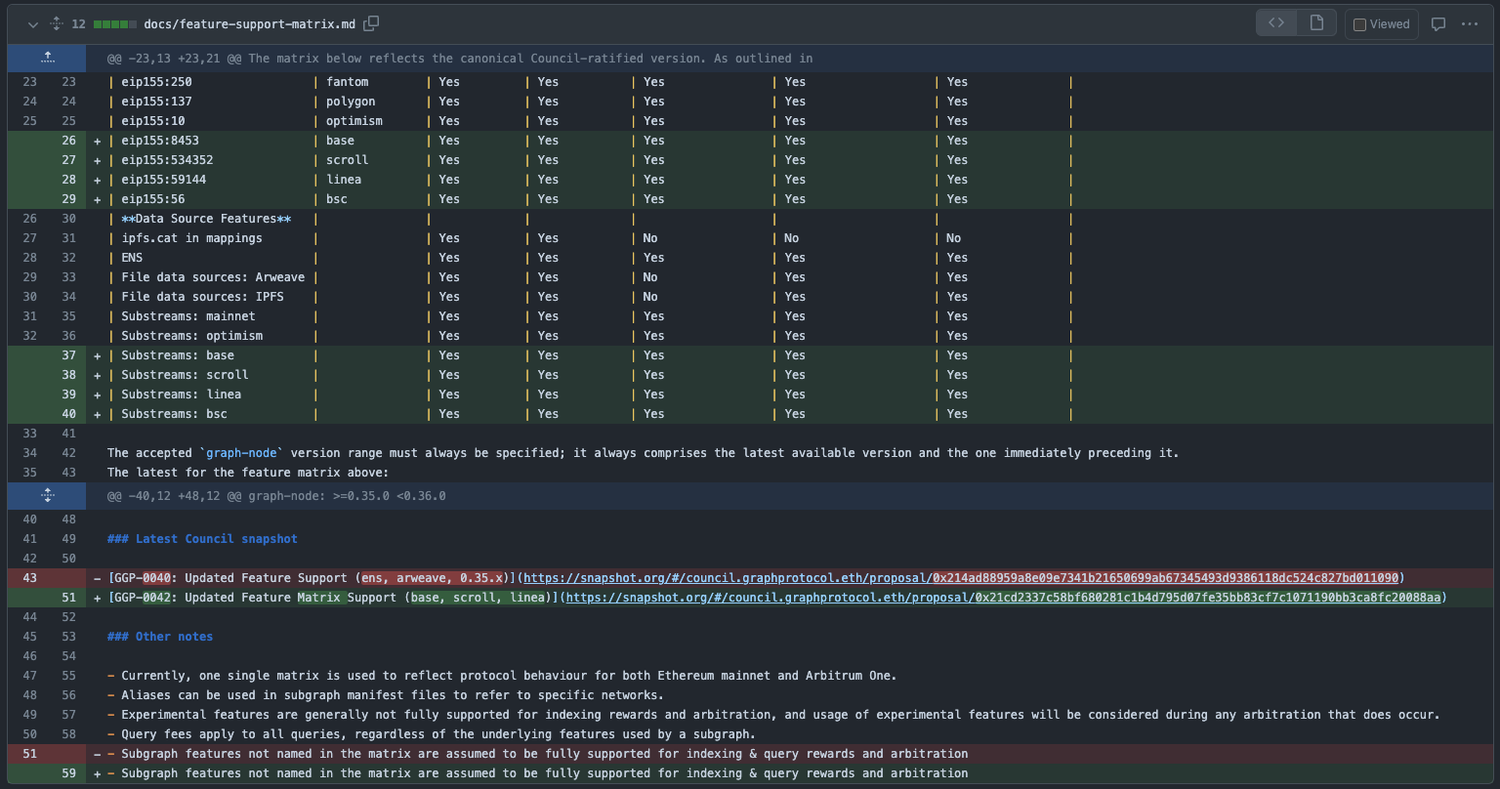Select new line number 37

(68, 355)
